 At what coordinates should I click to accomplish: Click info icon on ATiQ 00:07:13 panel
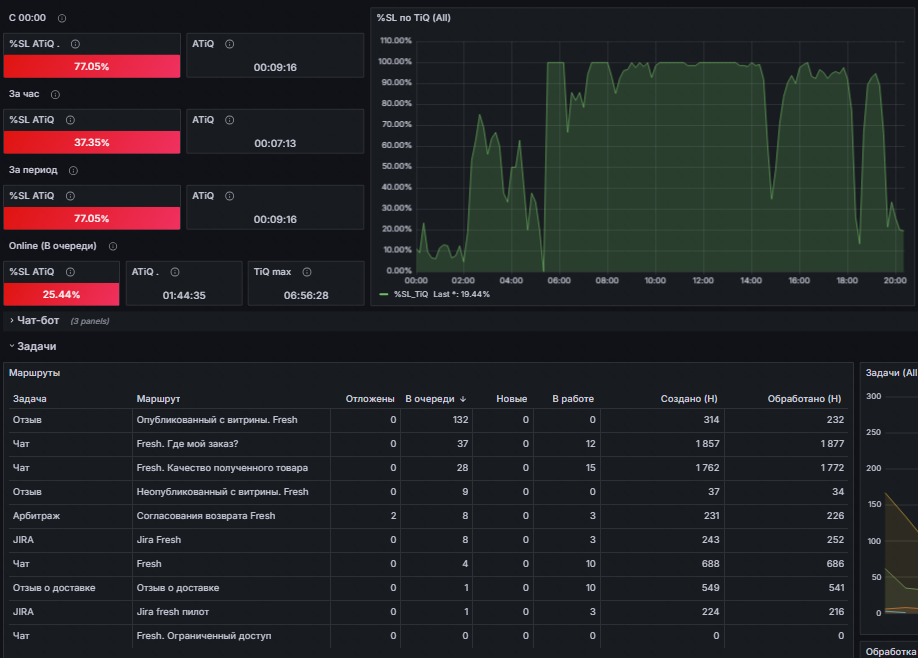(230, 120)
